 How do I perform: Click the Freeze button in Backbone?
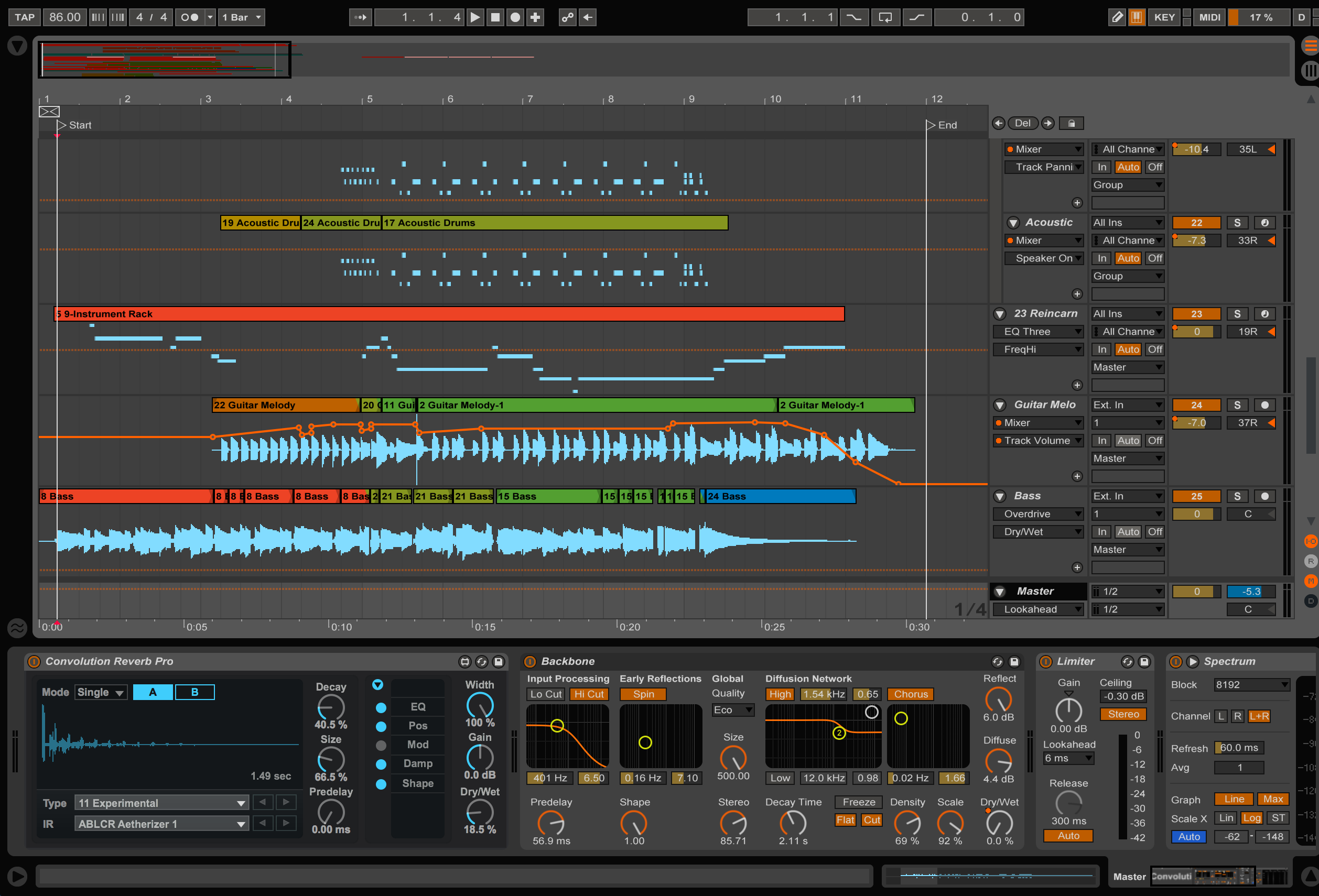(x=858, y=802)
